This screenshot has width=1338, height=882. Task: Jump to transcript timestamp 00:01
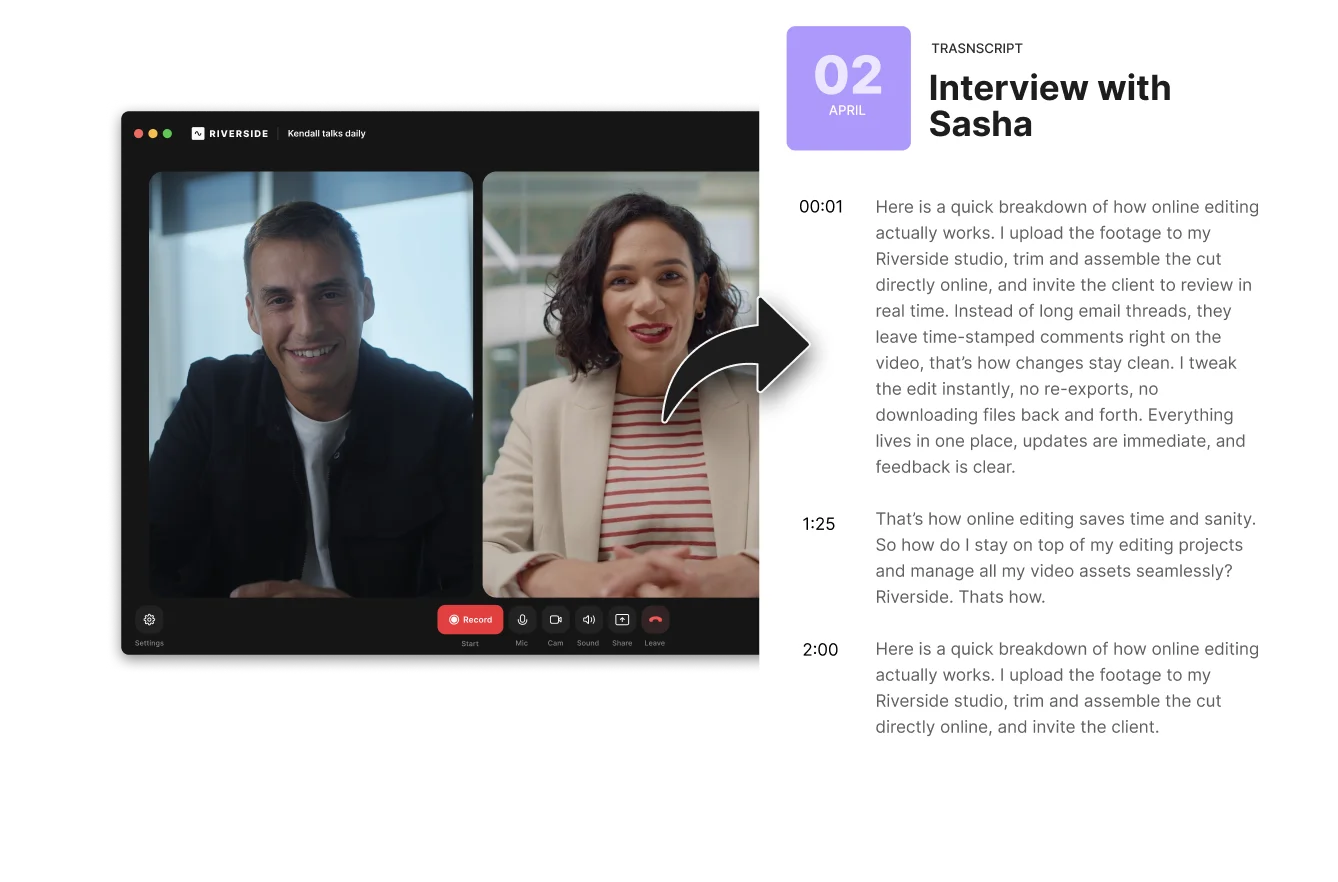pos(821,207)
